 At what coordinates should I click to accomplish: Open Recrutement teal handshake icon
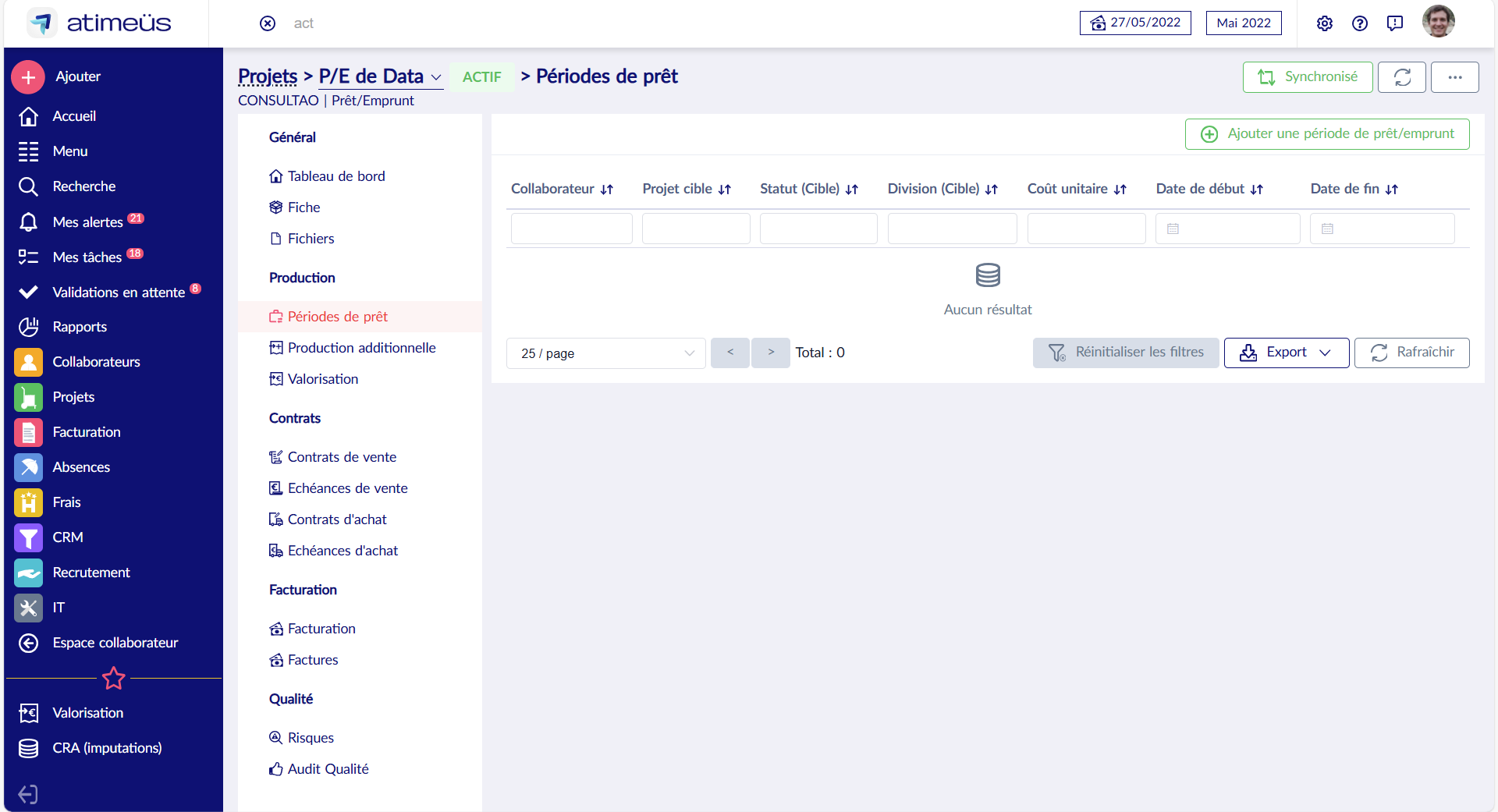[x=28, y=573]
